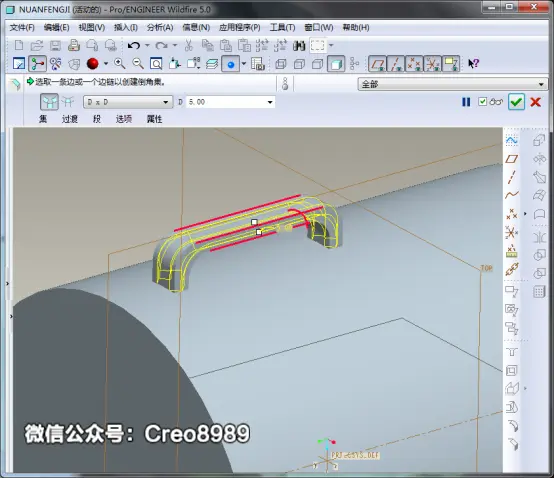
Task: Click the Zoom Out magnifier icon
Action: [x=137, y=64]
